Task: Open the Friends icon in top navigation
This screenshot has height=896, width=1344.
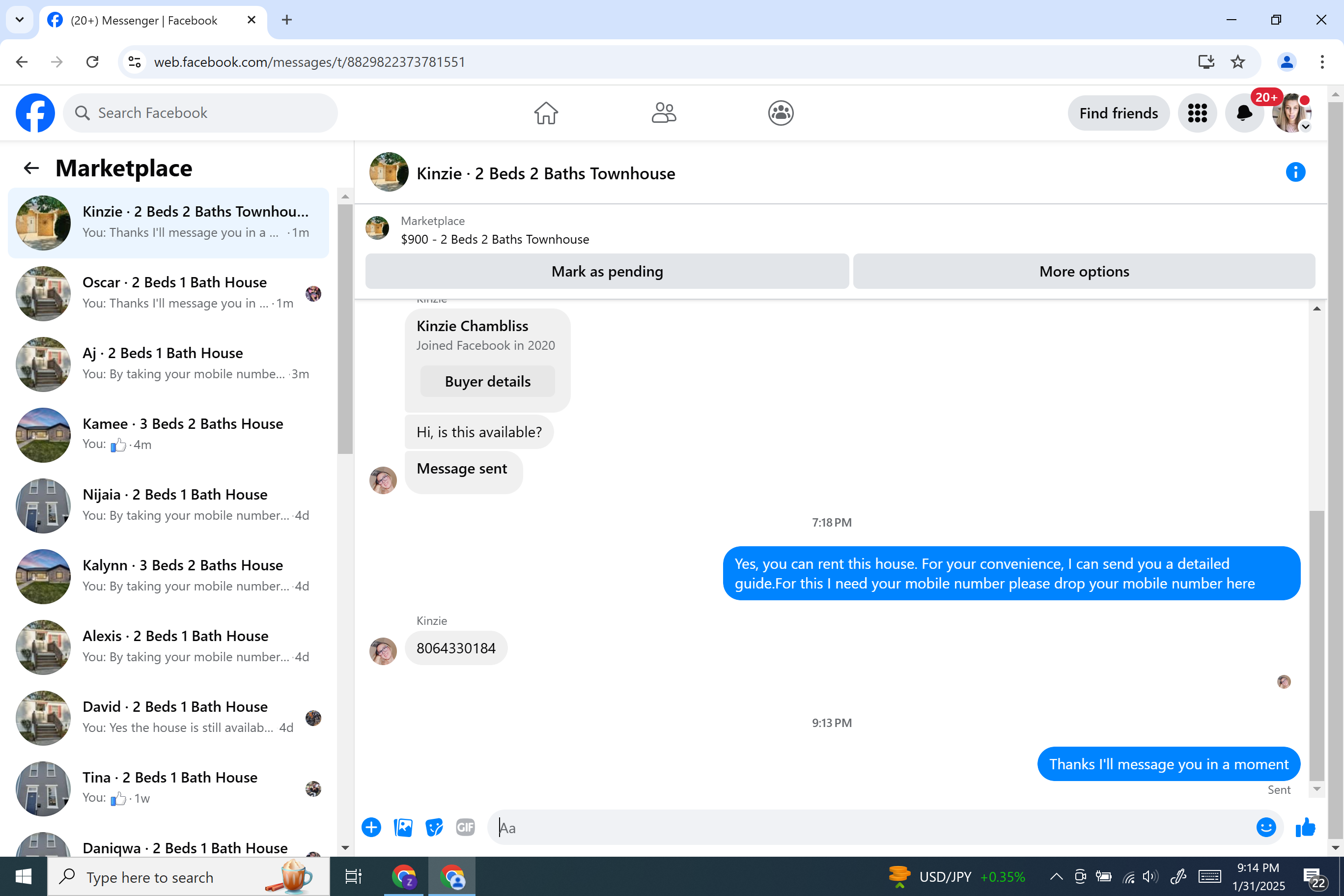Action: 664,113
